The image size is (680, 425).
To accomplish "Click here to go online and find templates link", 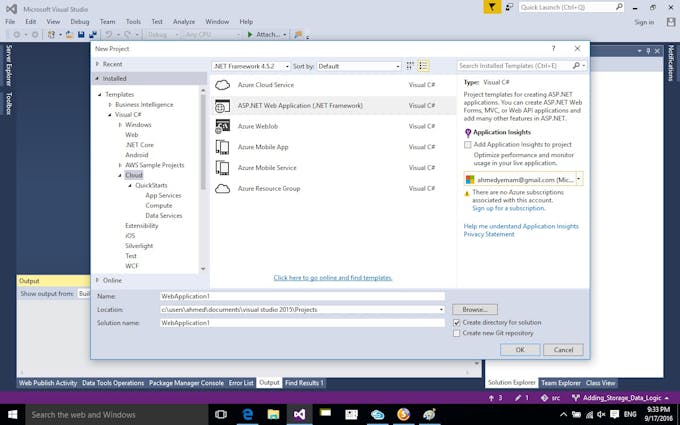I will [333, 278].
